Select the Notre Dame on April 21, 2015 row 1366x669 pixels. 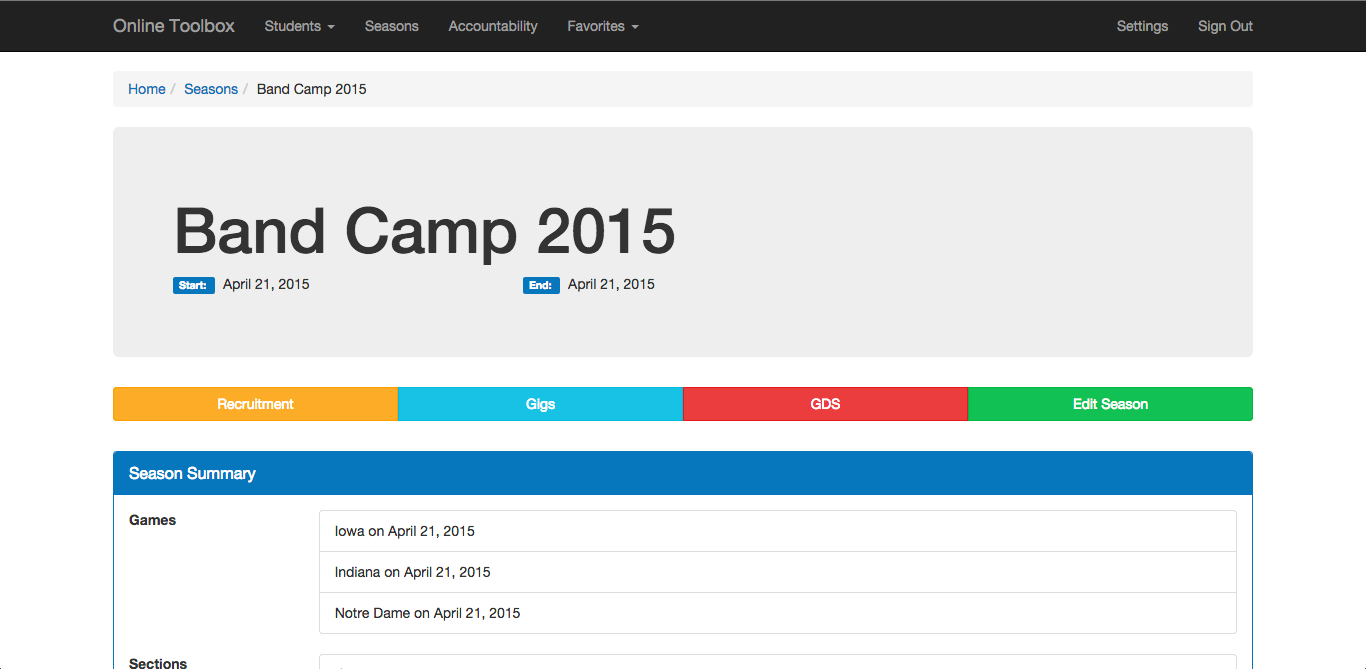[778, 613]
